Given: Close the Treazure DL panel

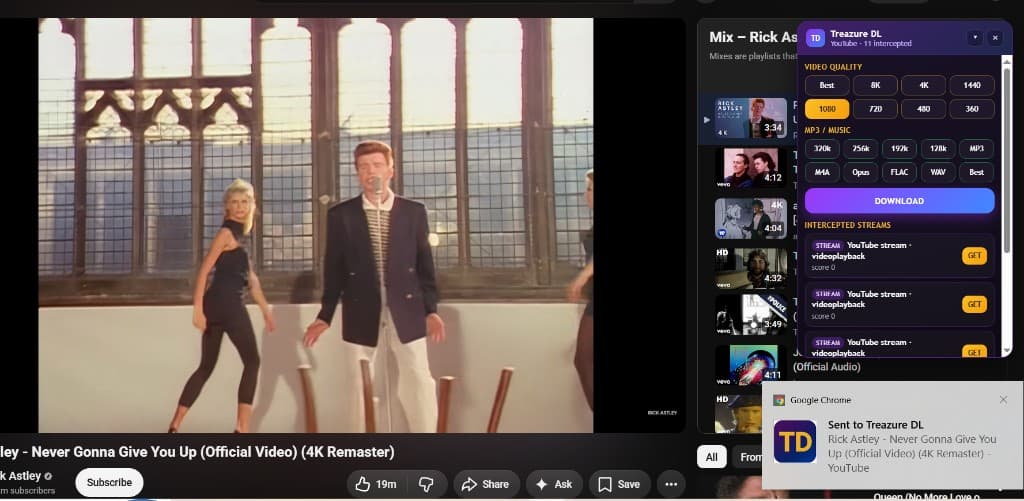Looking at the screenshot, I should 995,38.
